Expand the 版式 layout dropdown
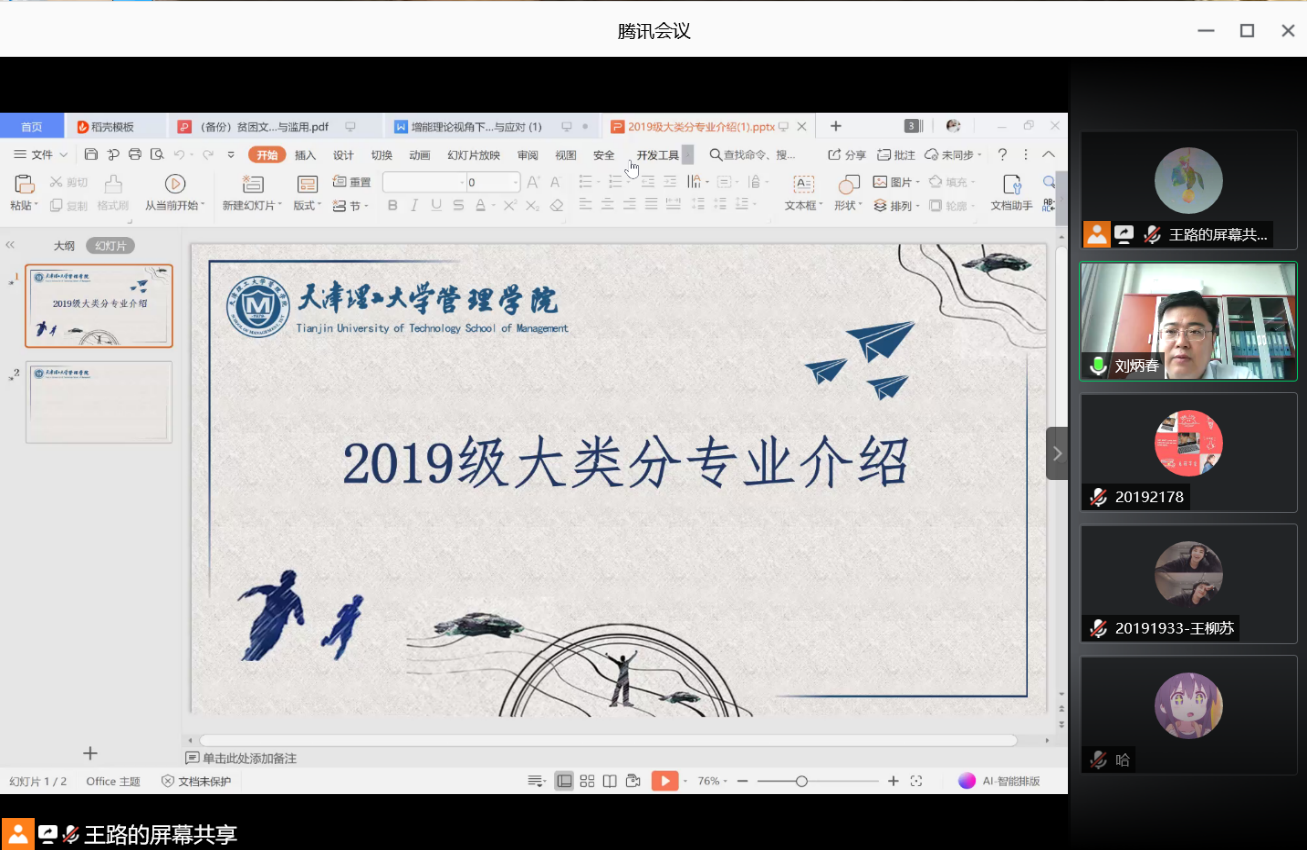 pos(307,205)
